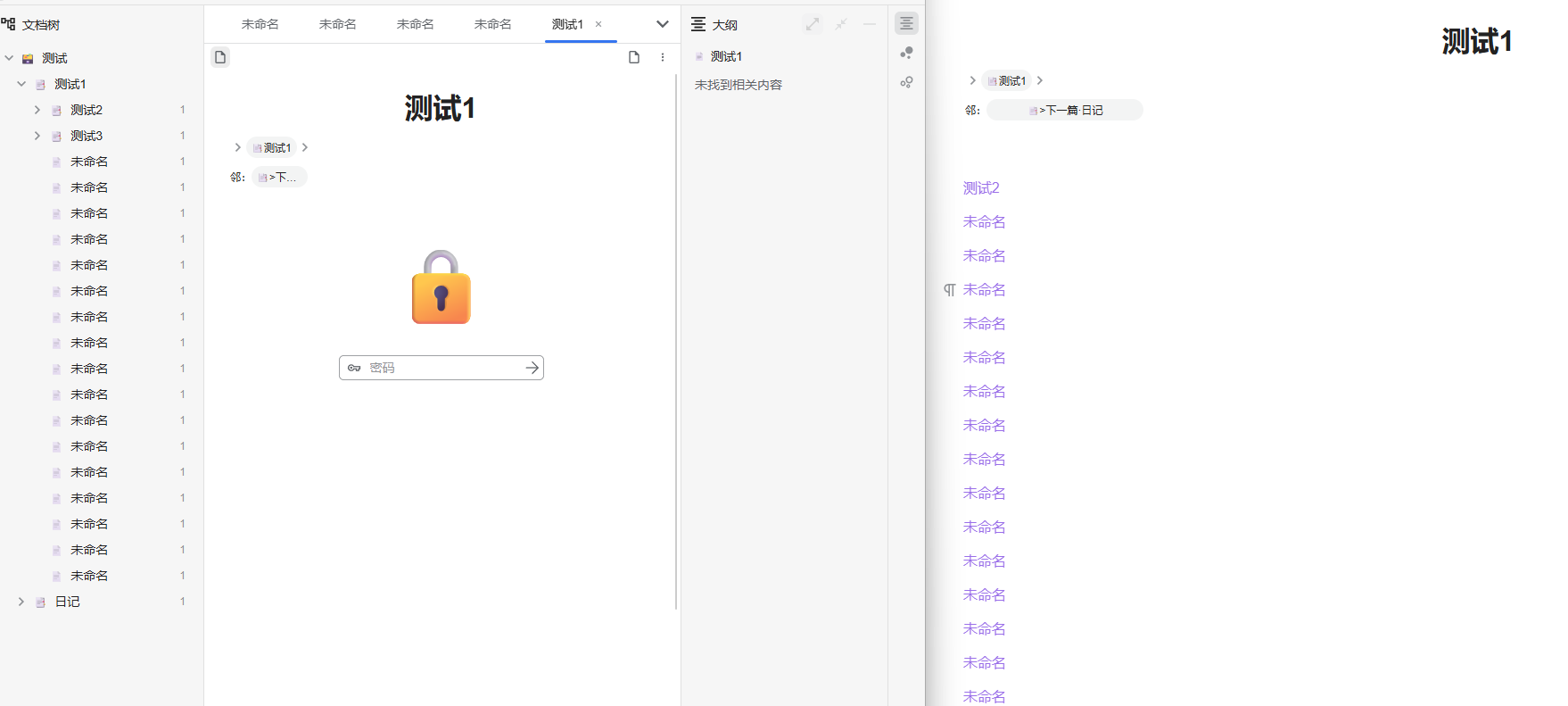Open 测试2 from the document tree

click(x=87, y=110)
